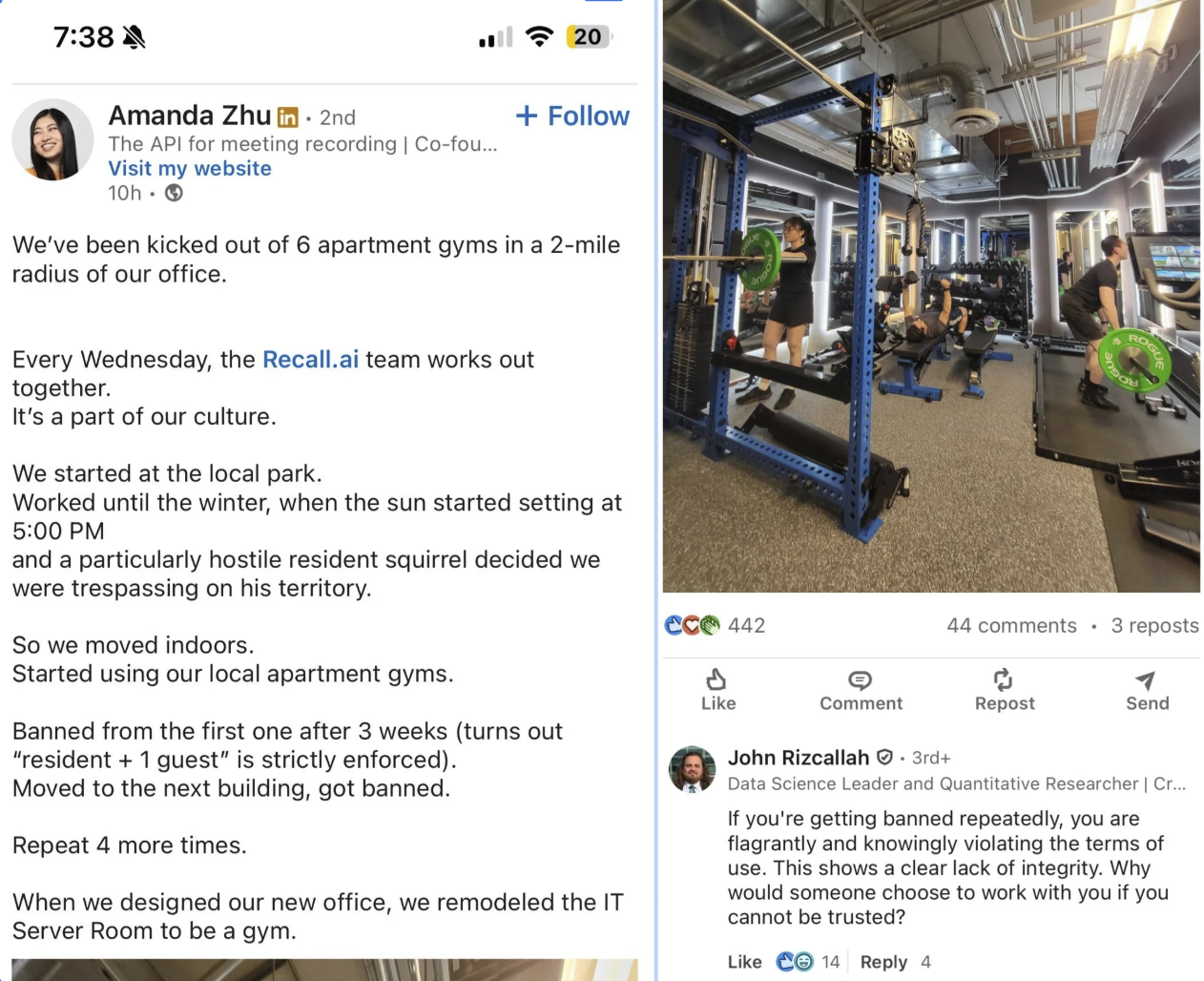Tap the verified shield beside John Rizcallah
The width and height of the screenshot is (1204, 981).
coord(884,758)
